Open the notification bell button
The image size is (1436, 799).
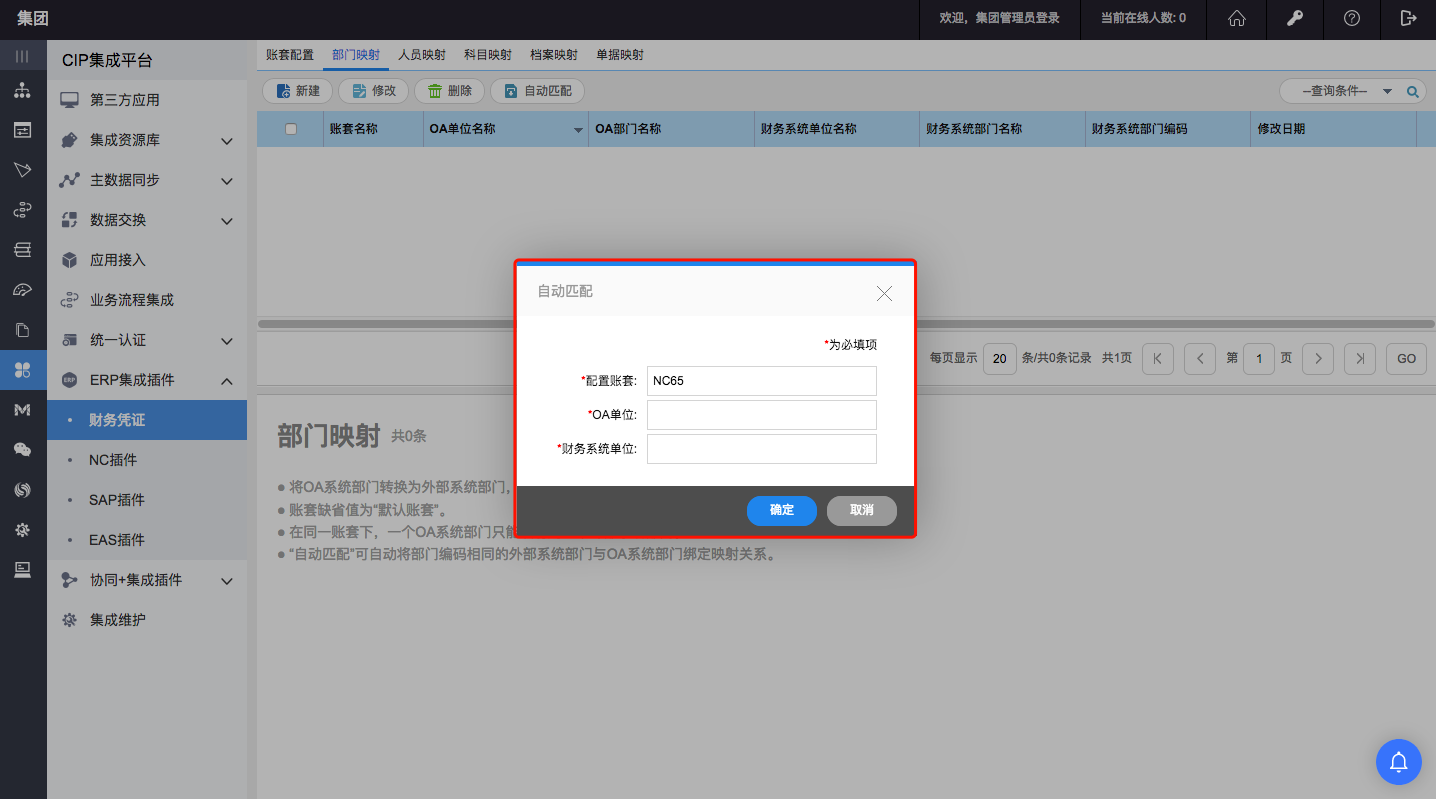pos(1399,762)
